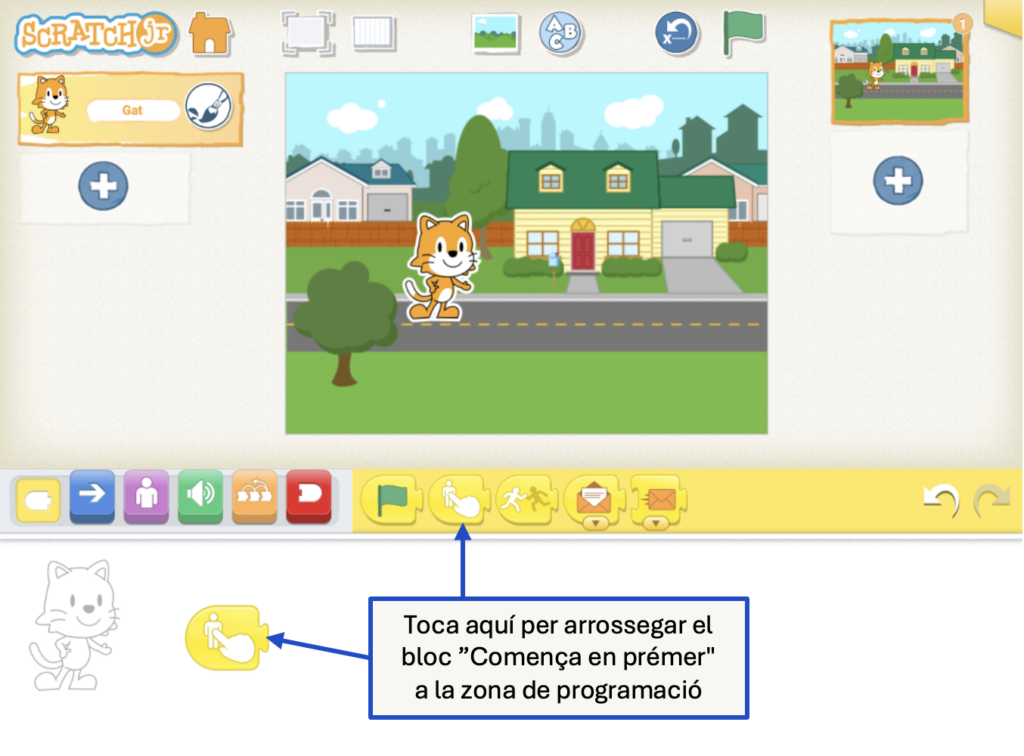
Task: Show the red end blocks category
Action: 308,496
